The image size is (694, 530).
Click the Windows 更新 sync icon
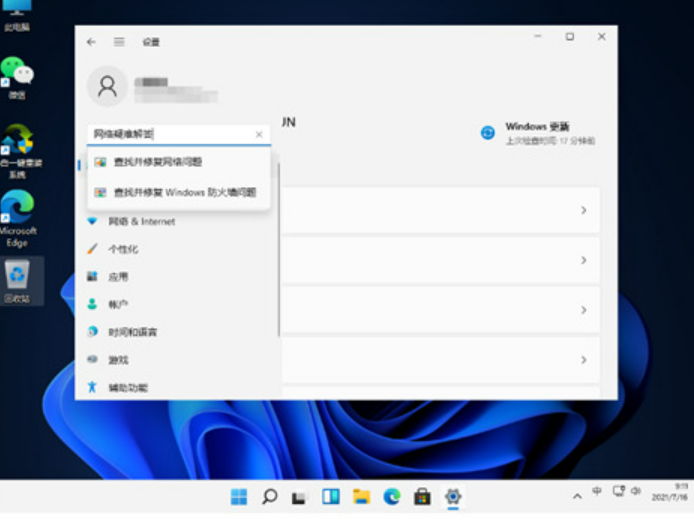488,133
